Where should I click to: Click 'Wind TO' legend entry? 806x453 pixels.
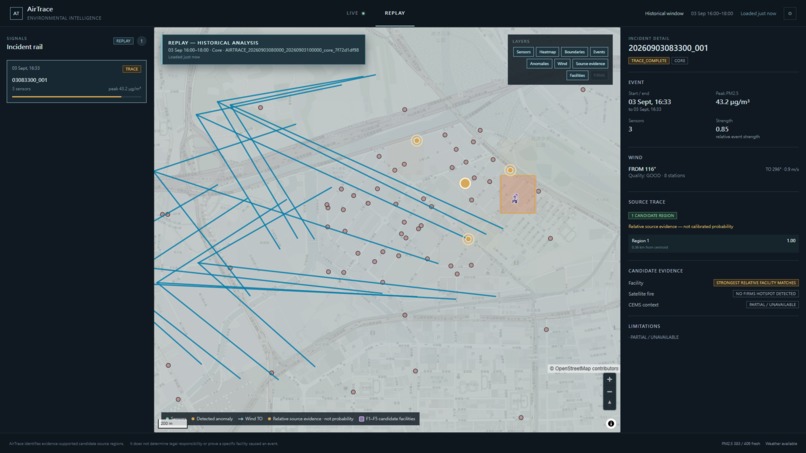tap(250, 419)
